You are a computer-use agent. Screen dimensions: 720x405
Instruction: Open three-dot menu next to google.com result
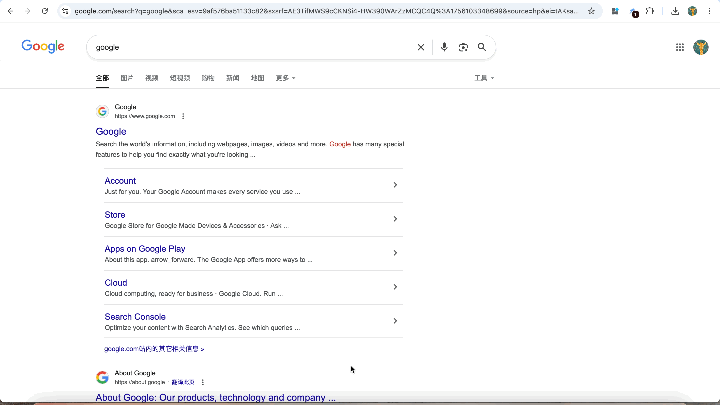tap(183, 116)
